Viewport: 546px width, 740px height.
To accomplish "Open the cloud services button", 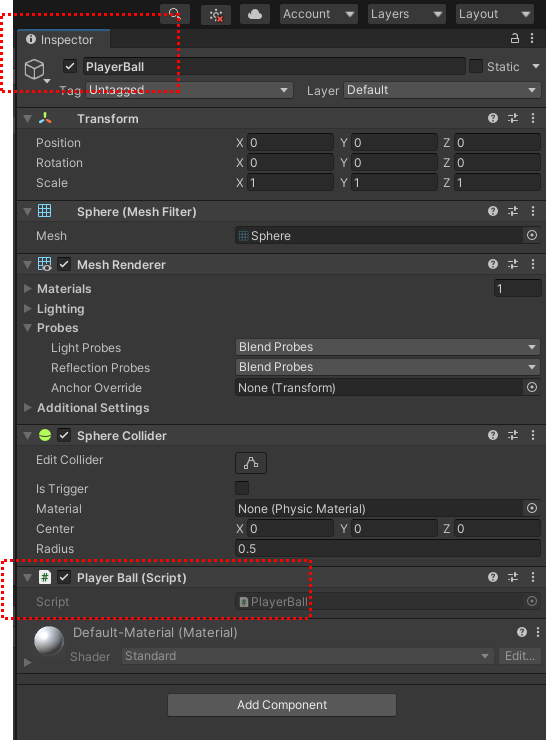I will point(255,14).
